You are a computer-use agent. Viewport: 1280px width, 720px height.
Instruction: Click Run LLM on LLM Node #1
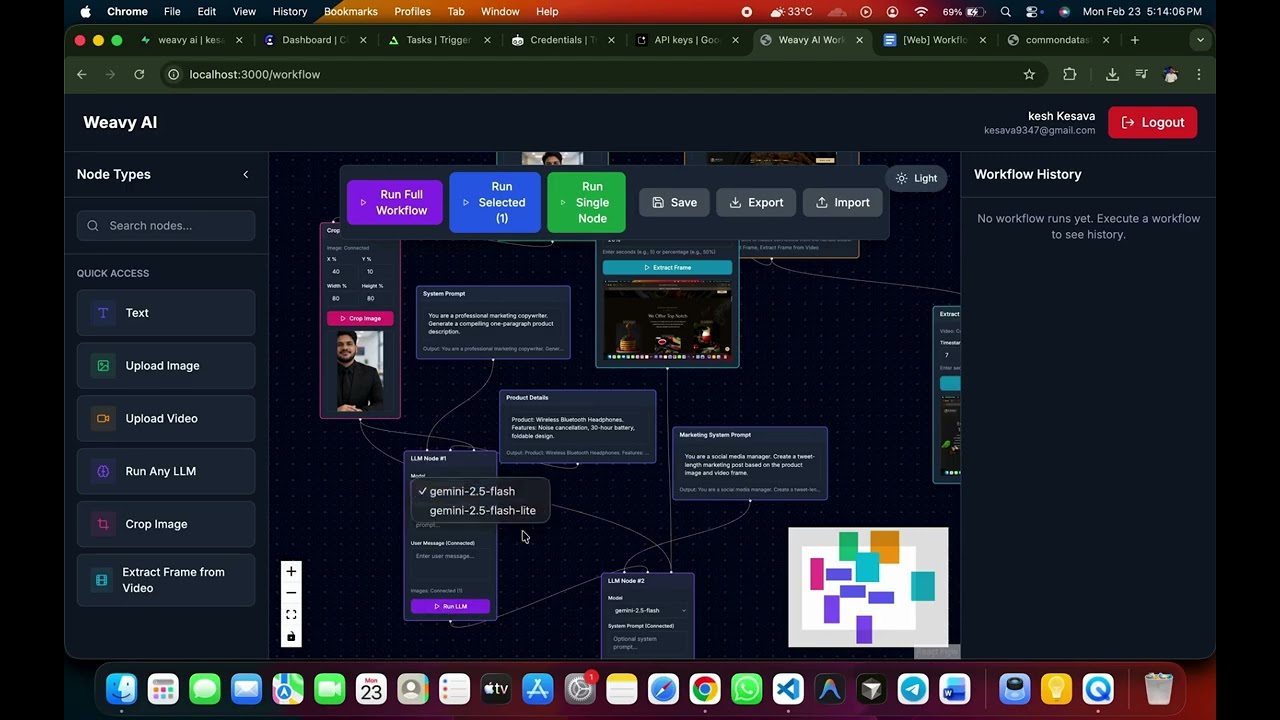tap(450, 606)
